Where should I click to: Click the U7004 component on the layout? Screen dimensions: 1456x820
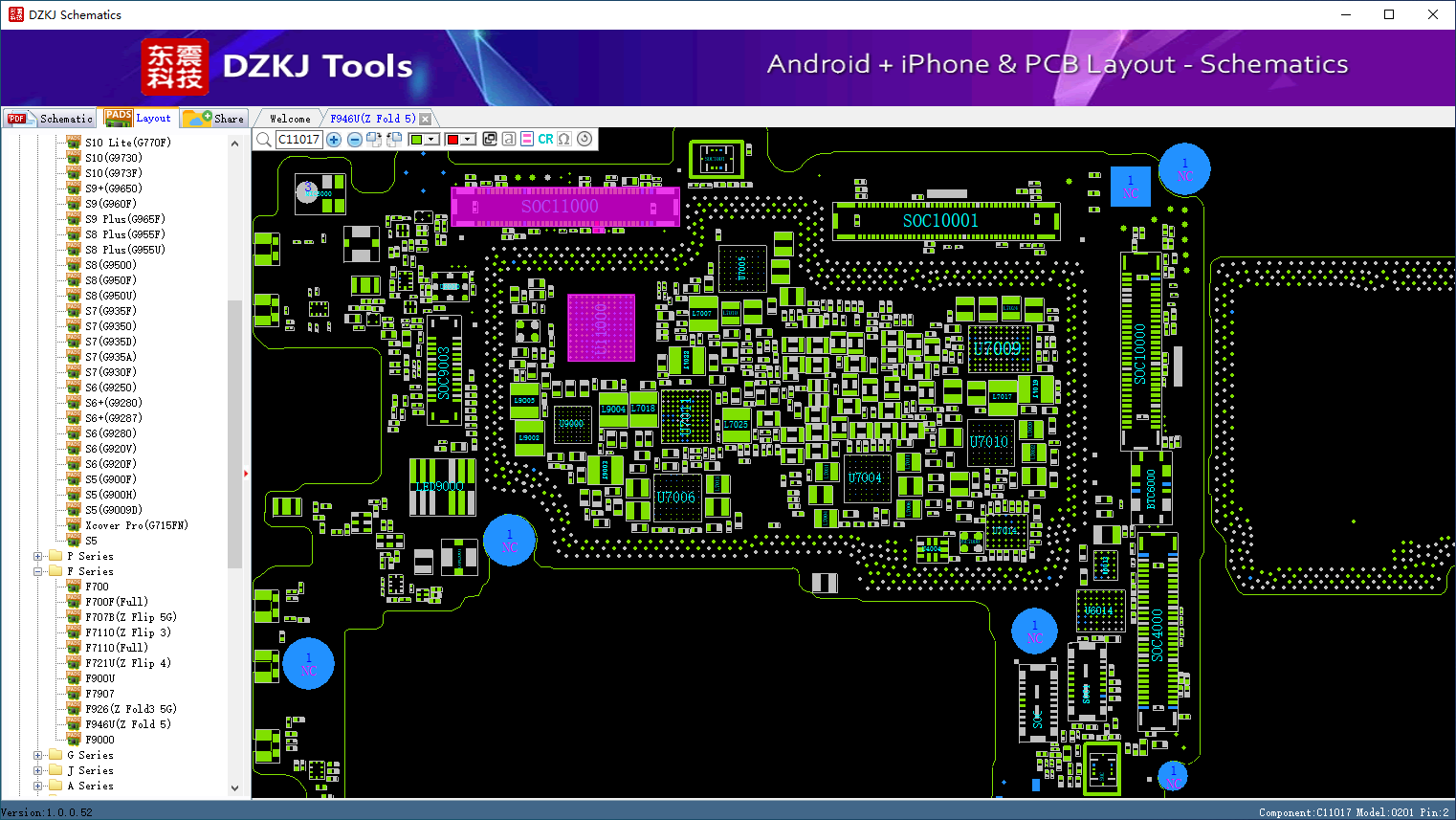866,477
